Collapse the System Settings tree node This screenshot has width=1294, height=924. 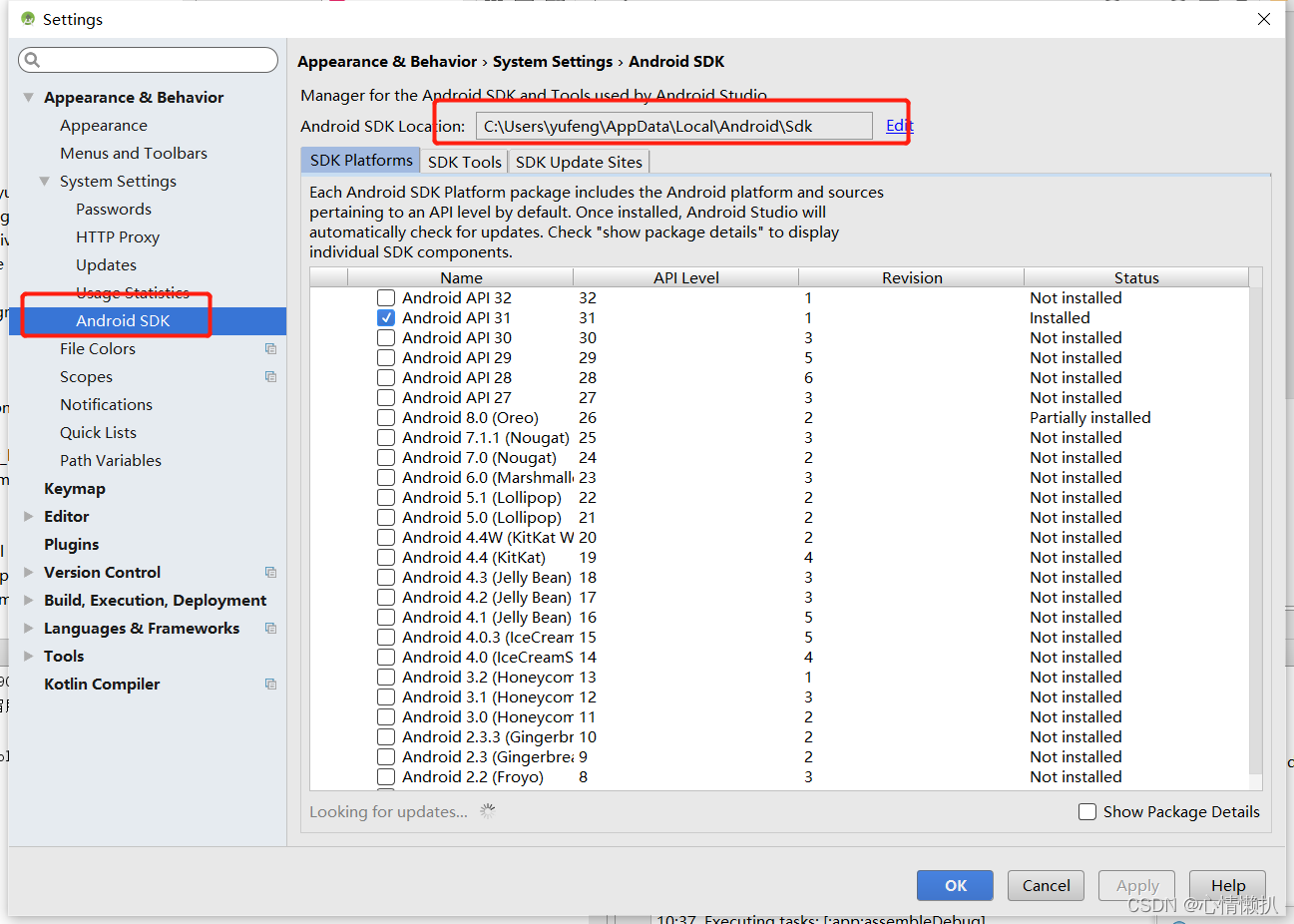[x=44, y=182]
